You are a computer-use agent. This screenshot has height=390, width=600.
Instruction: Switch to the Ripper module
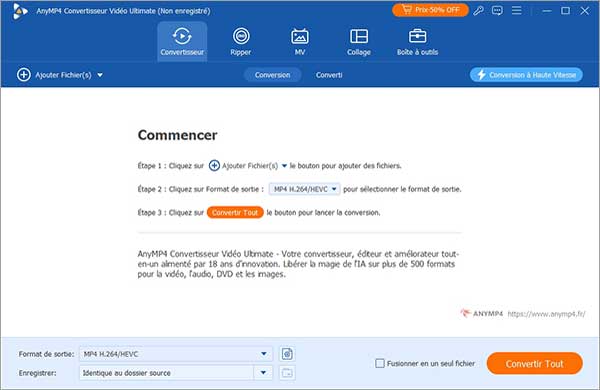(241, 41)
